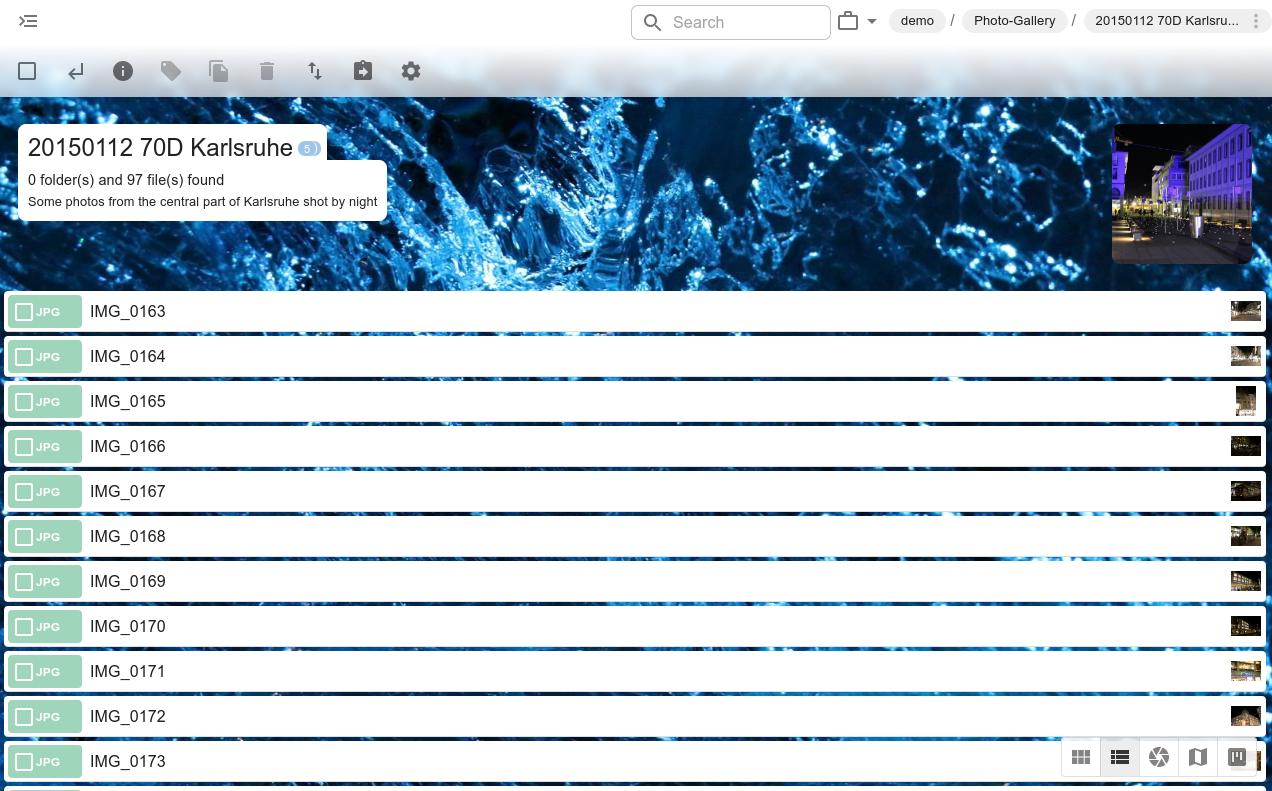
Task: Open settings with the gear icon
Action: click(x=411, y=71)
